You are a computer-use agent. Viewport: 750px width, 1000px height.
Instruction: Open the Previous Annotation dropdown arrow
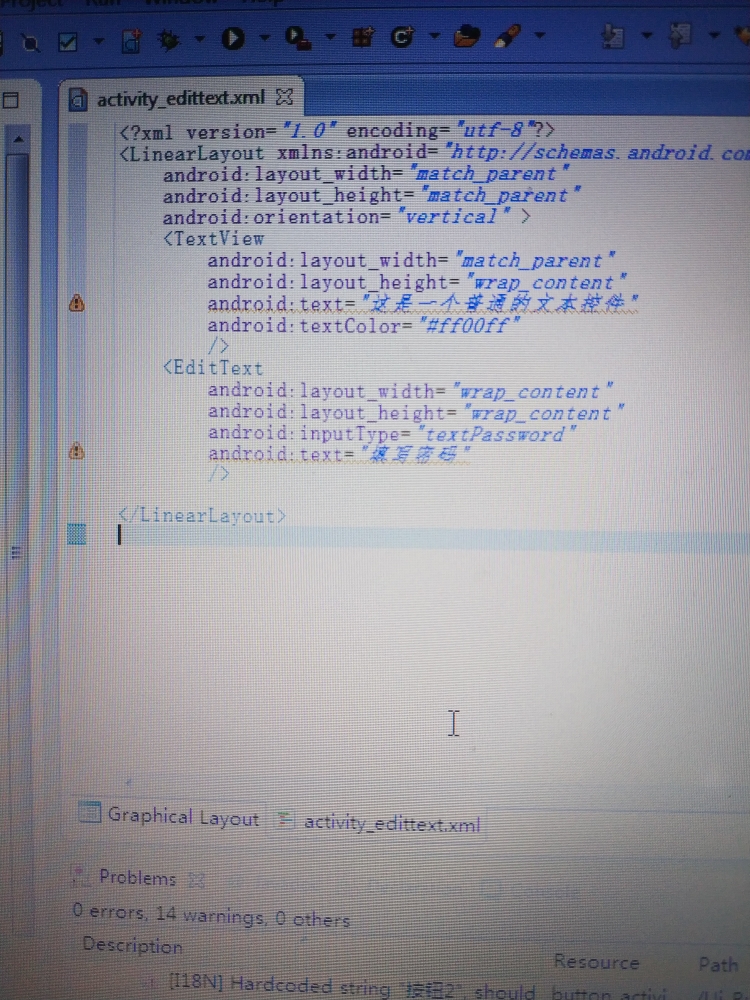tap(714, 34)
